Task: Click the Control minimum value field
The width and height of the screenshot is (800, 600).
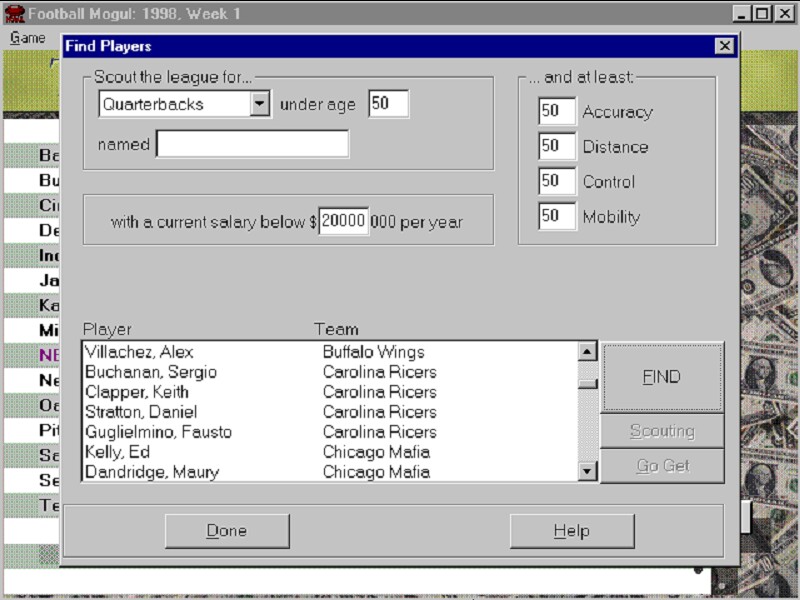Action: click(556, 182)
